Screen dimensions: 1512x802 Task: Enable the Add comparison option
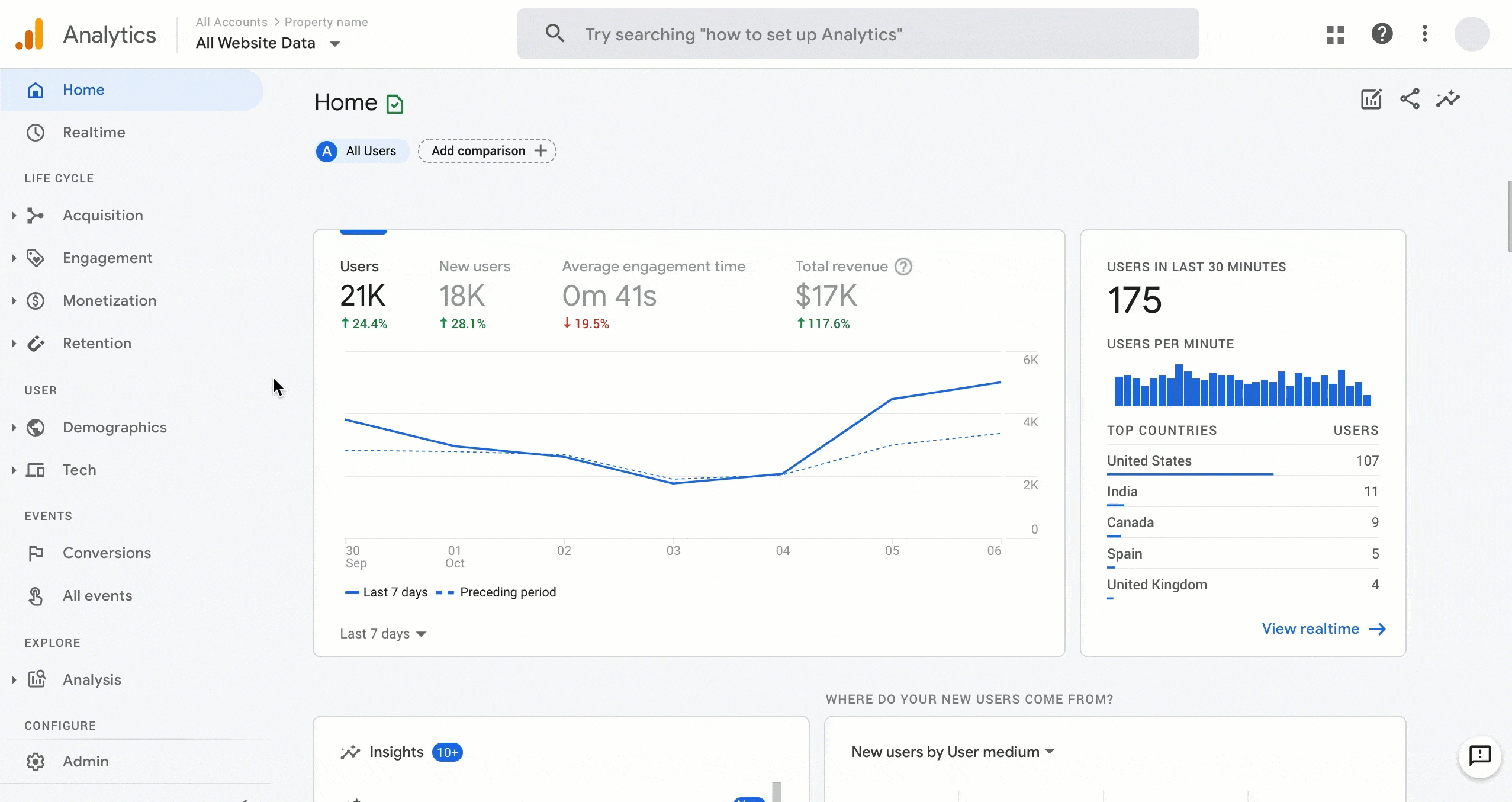pyautogui.click(x=487, y=150)
